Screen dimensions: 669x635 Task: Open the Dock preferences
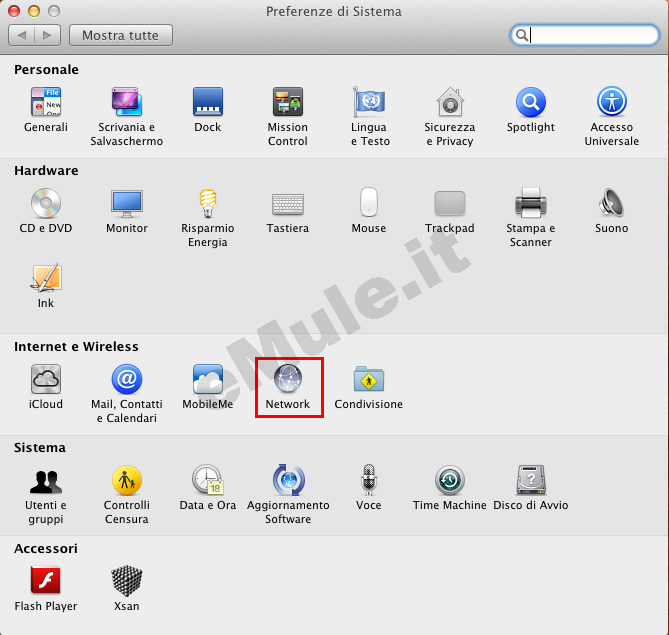(208, 110)
